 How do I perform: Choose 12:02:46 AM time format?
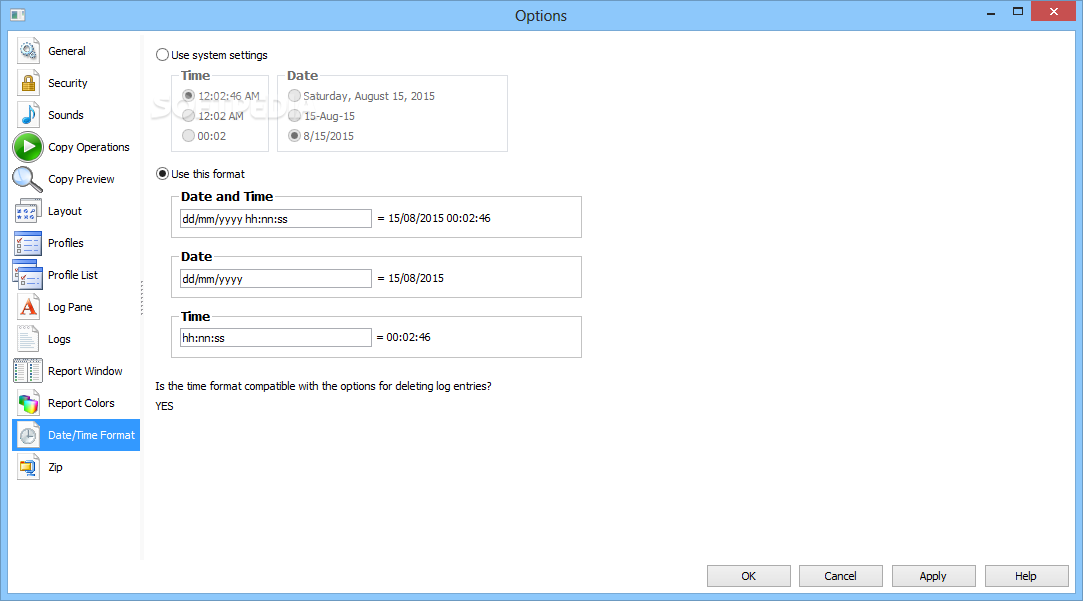click(x=221, y=96)
